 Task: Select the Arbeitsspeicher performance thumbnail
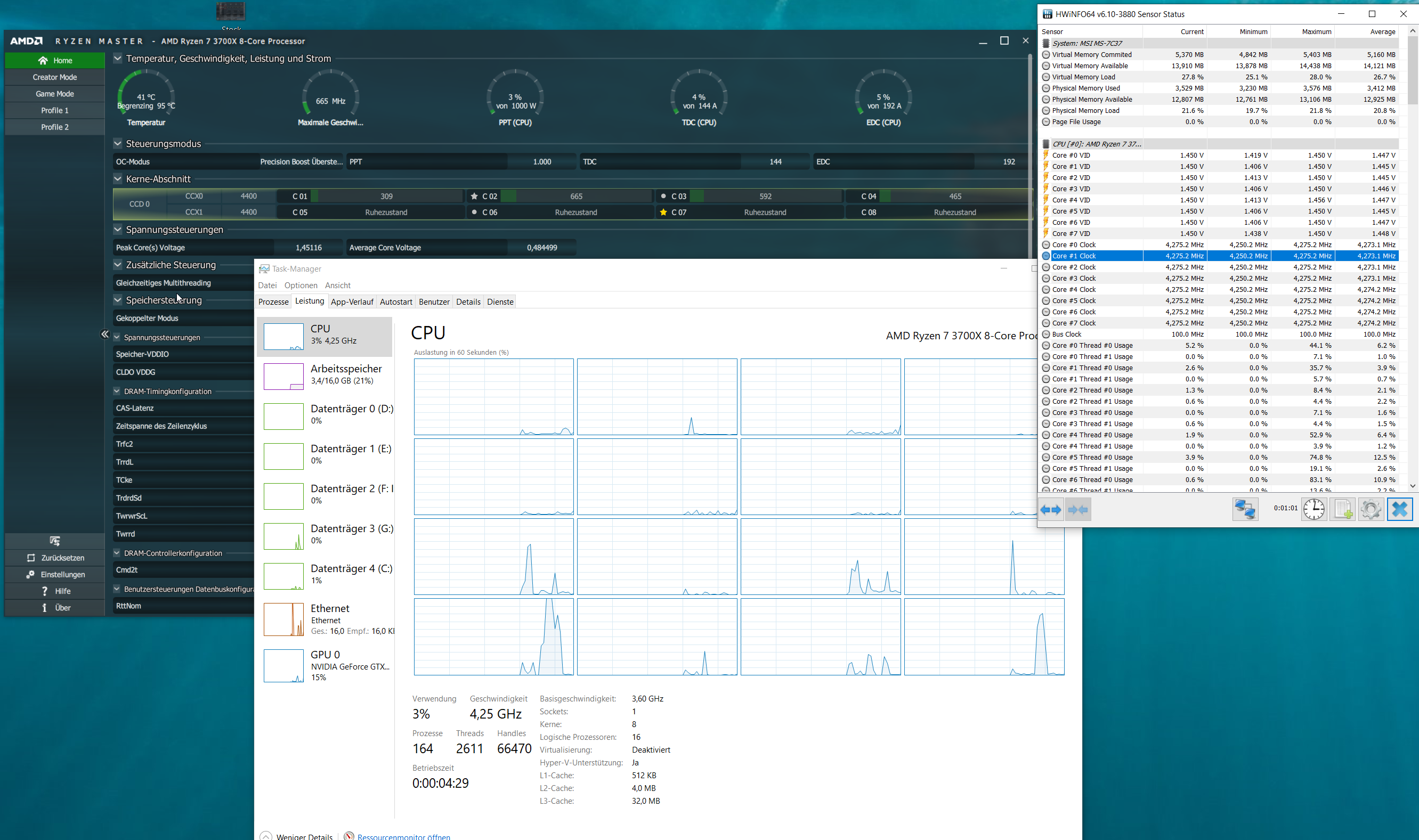click(283, 376)
